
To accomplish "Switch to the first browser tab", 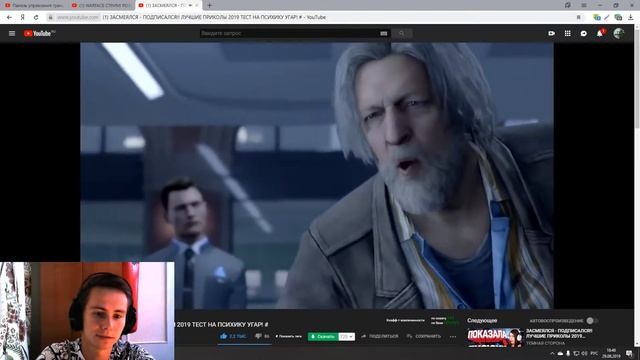I will click(x=34, y=5).
